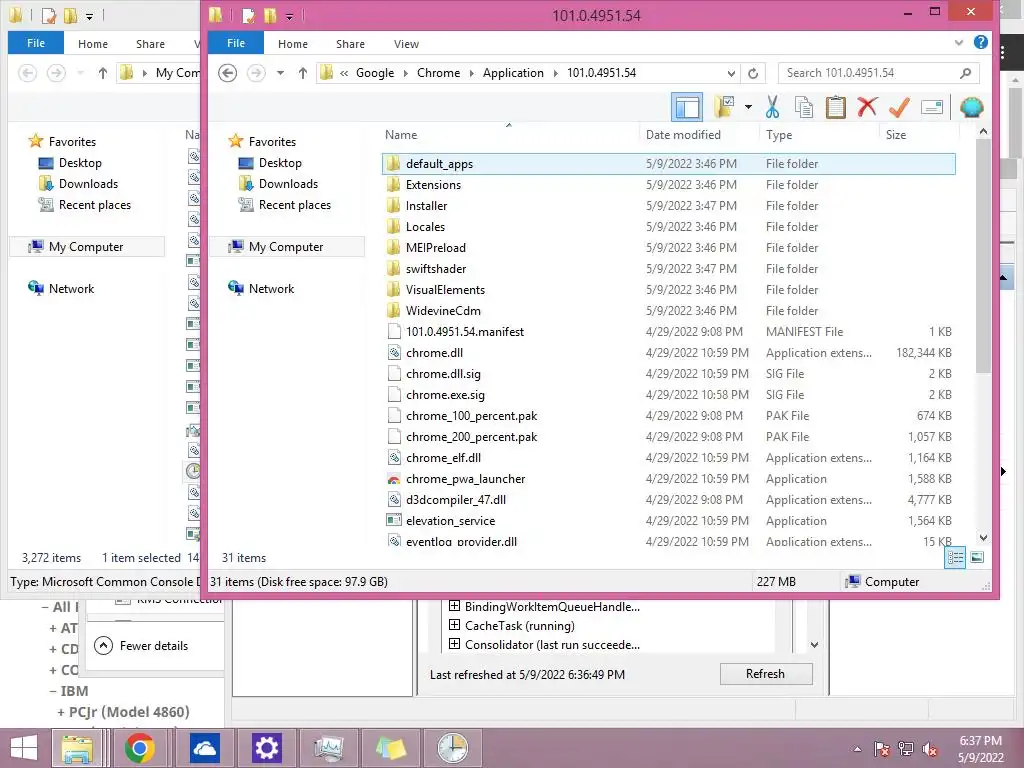Sort by the Date modified column header
Viewport: 1024px width, 768px height.
pyautogui.click(x=683, y=135)
